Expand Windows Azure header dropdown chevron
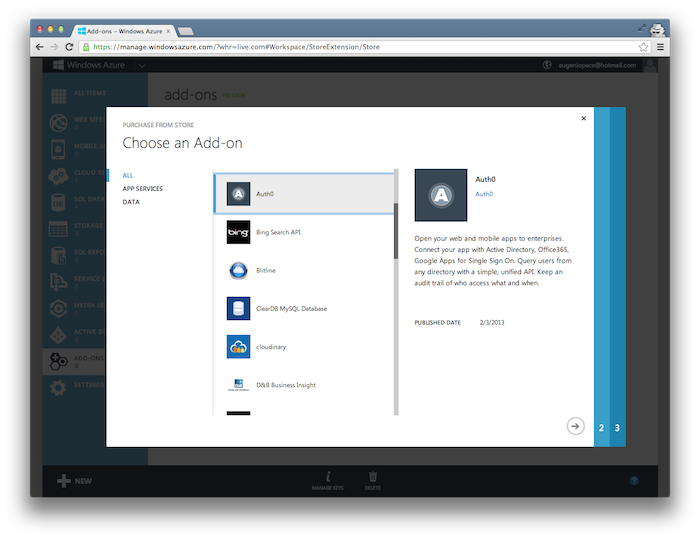 (142, 66)
